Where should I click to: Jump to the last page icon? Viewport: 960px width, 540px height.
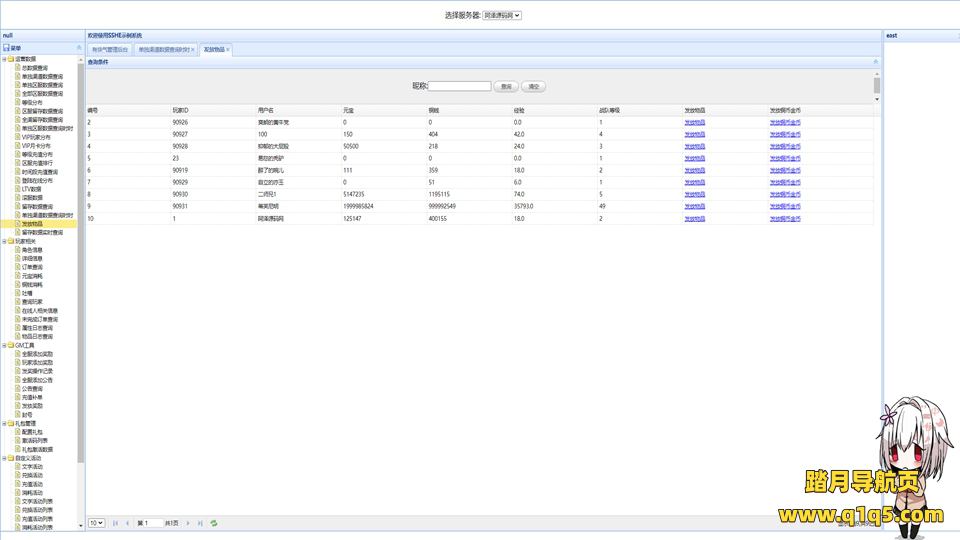click(200, 523)
